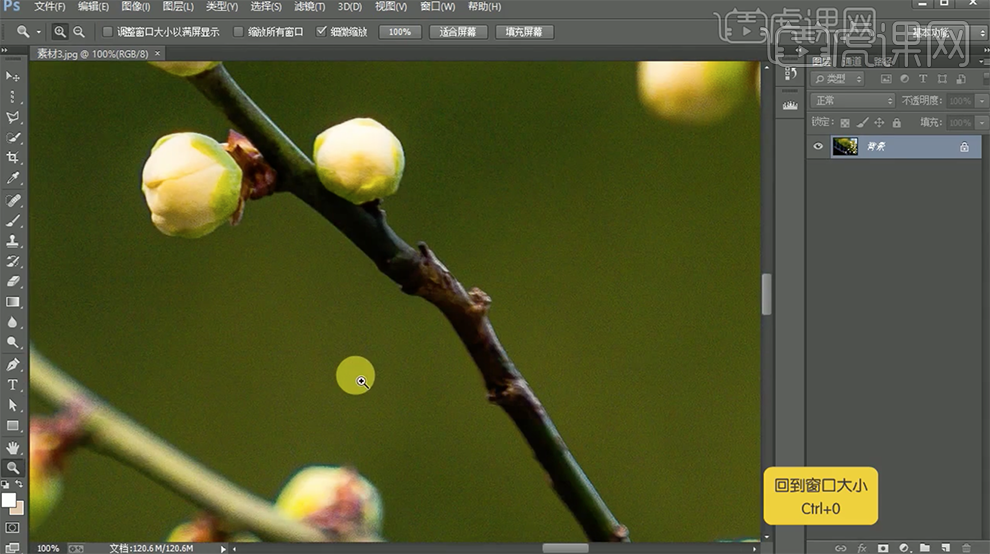Change screen mode icon at toolbox bottom
This screenshot has width=990, height=554.
(12, 547)
